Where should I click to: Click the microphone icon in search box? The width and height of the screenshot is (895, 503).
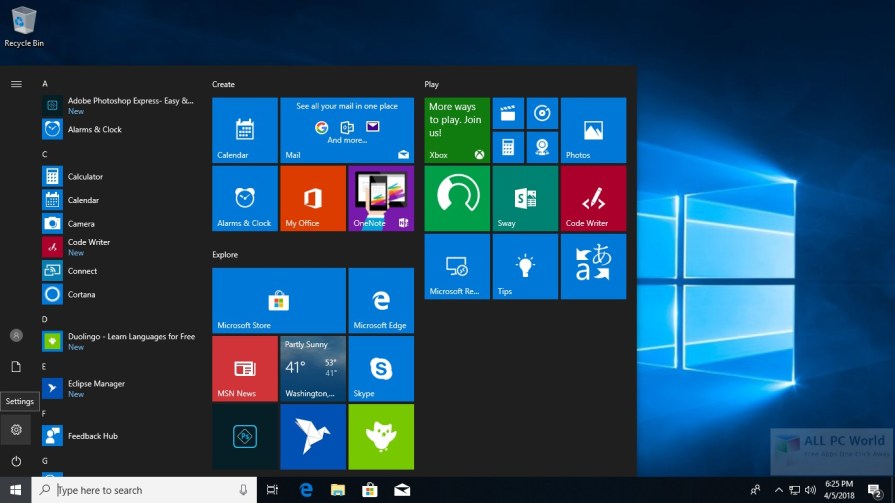(x=243, y=490)
